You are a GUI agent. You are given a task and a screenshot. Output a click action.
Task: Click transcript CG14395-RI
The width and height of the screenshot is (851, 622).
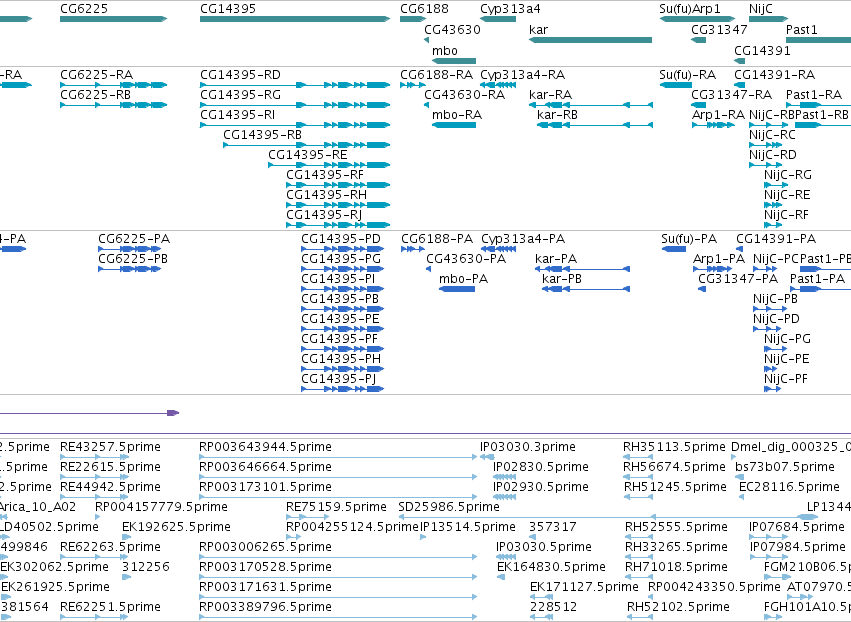[238, 115]
